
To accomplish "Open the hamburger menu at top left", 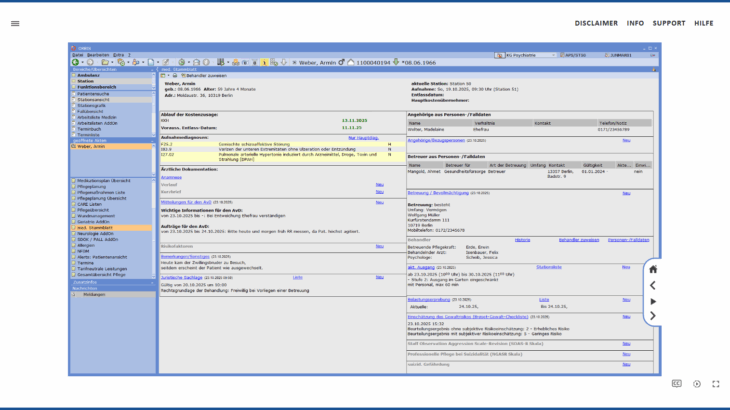I will (15, 23).
